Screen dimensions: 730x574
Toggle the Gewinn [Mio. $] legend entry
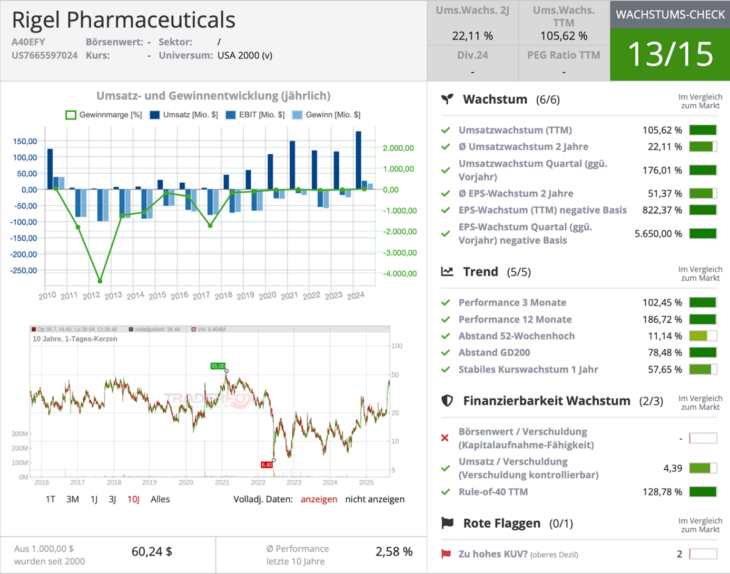[x=326, y=115]
